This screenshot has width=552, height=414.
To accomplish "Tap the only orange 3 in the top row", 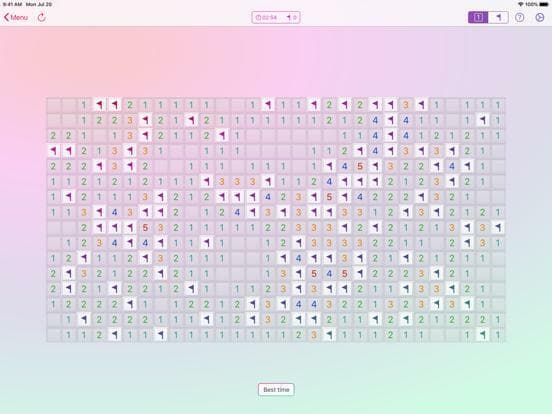I will pyautogui.click(x=406, y=105).
